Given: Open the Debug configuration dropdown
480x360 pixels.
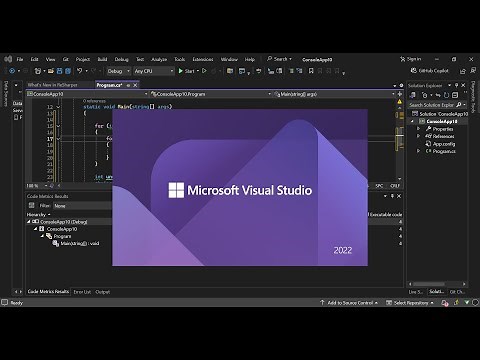Looking at the screenshot, I should pyautogui.click(x=118, y=71).
